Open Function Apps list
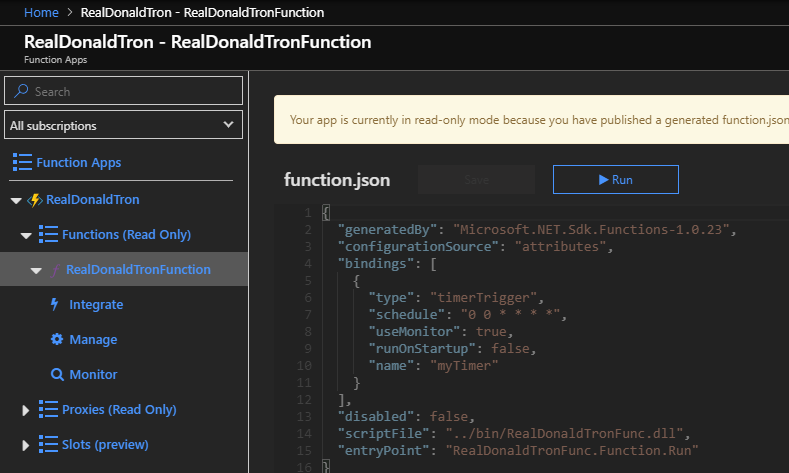This screenshot has height=473, width=789. [78, 163]
